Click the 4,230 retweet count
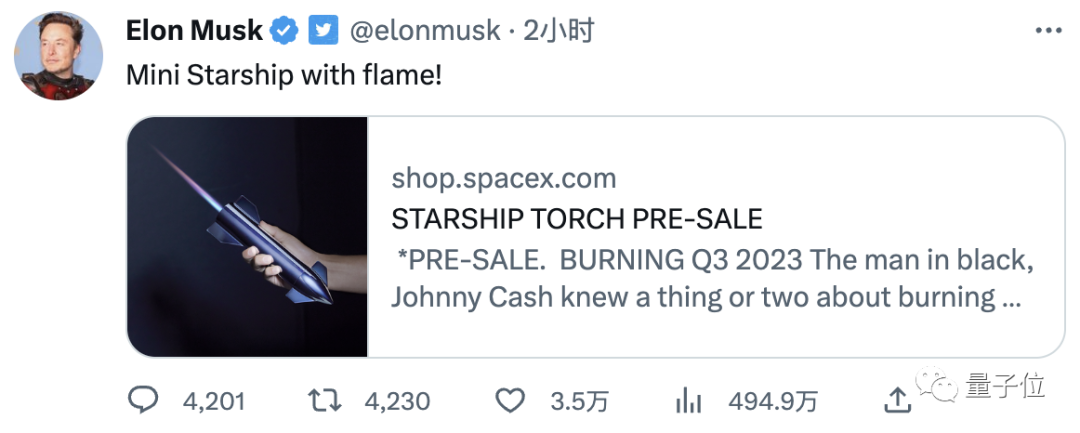Viewport: 1080px width, 433px height. click(x=397, y=402)
